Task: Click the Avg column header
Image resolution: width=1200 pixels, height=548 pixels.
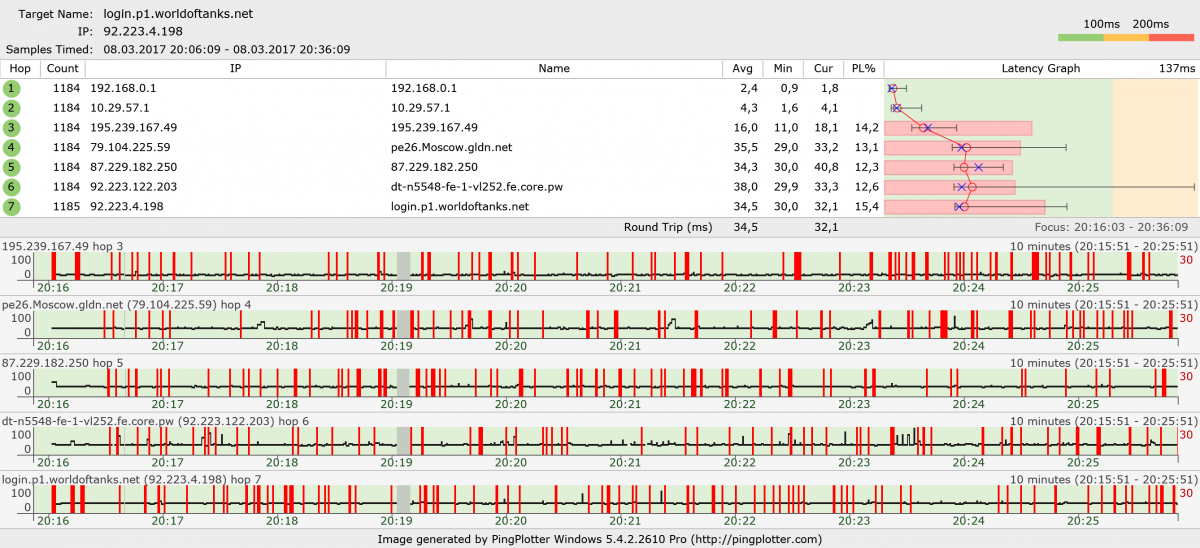Action: [x=742, y=69]
